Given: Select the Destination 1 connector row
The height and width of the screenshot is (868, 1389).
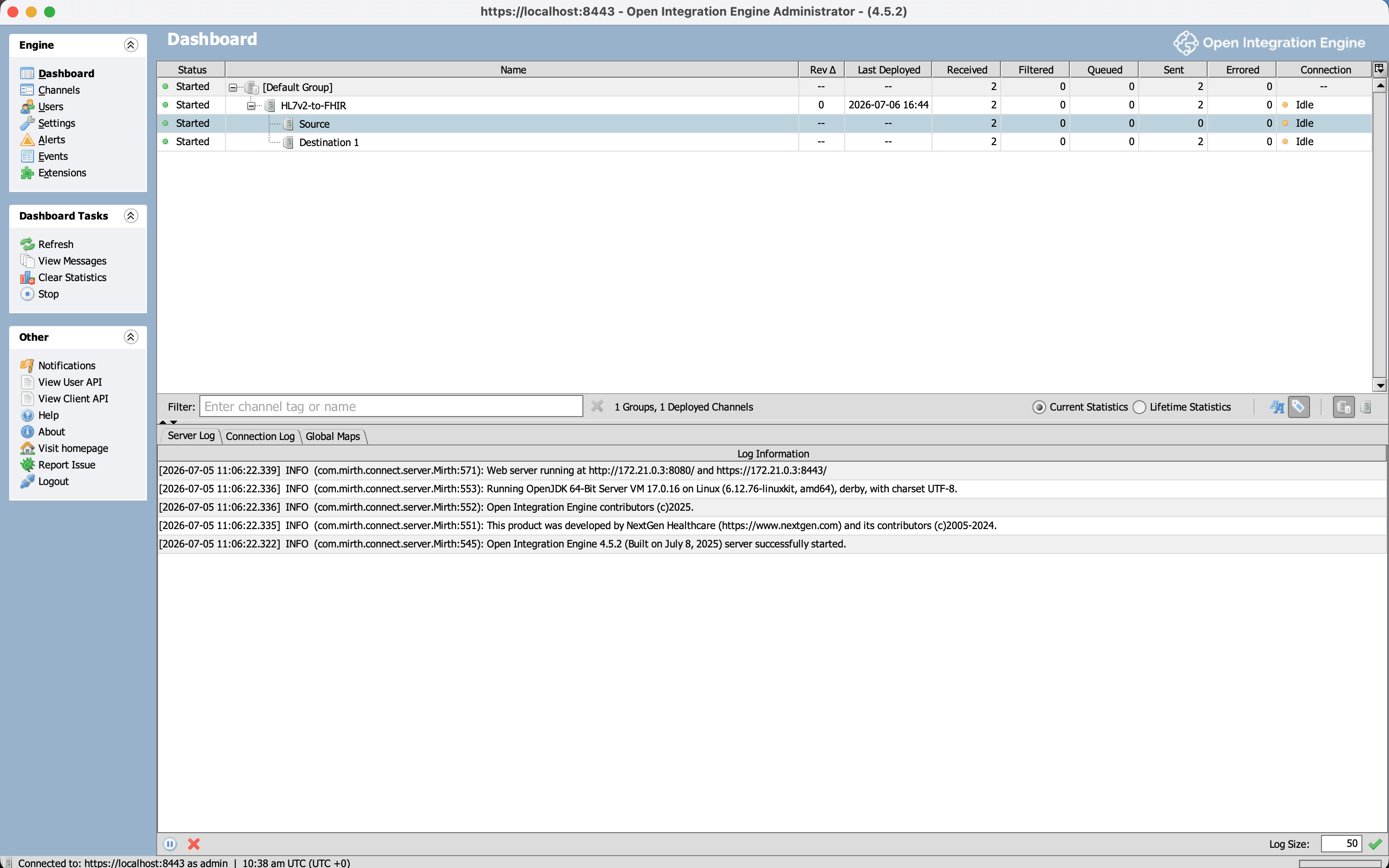Looking at the screenshot, I should click(764, 142).
